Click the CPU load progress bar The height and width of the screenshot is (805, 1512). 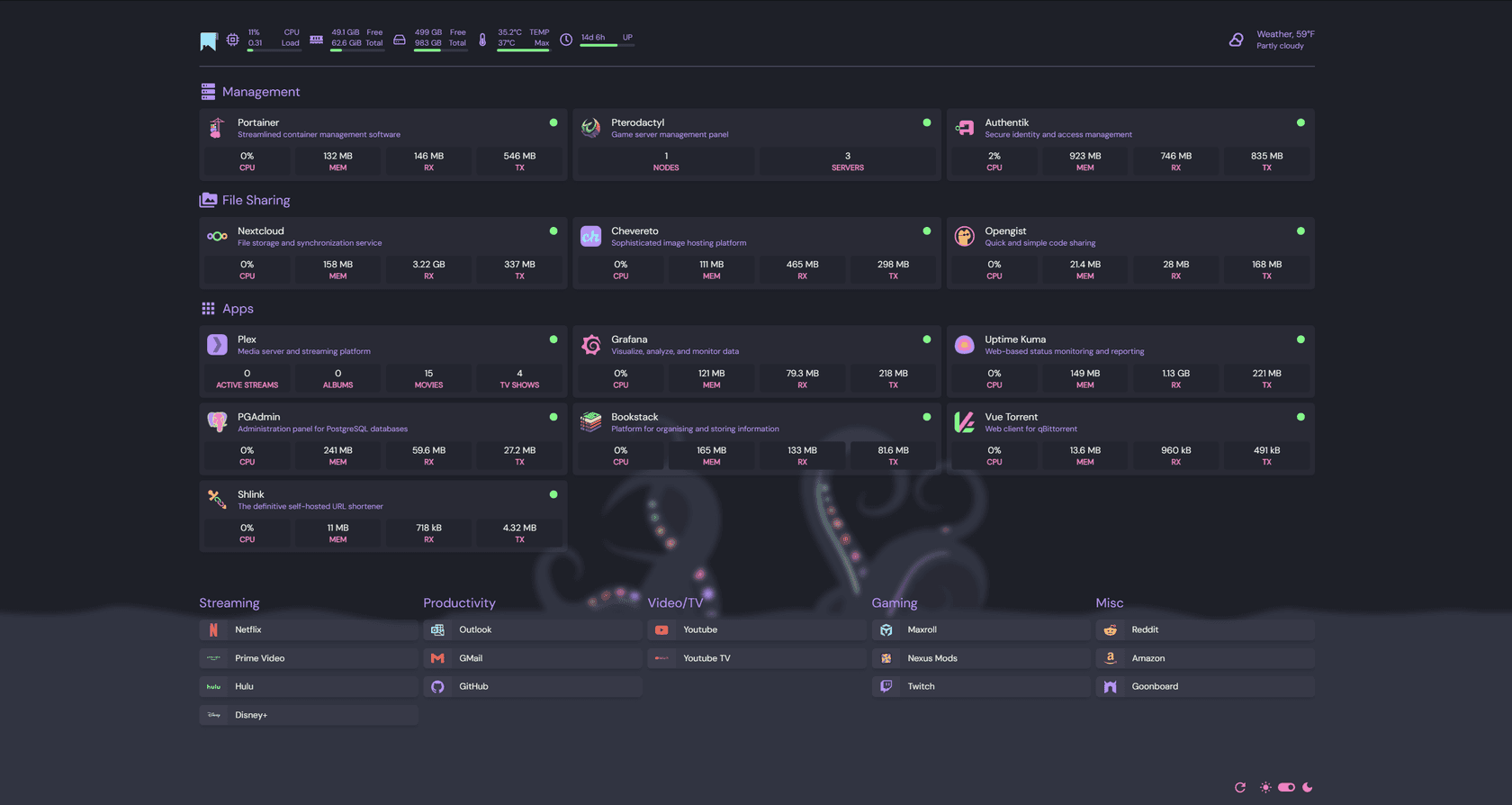[274, 50]
